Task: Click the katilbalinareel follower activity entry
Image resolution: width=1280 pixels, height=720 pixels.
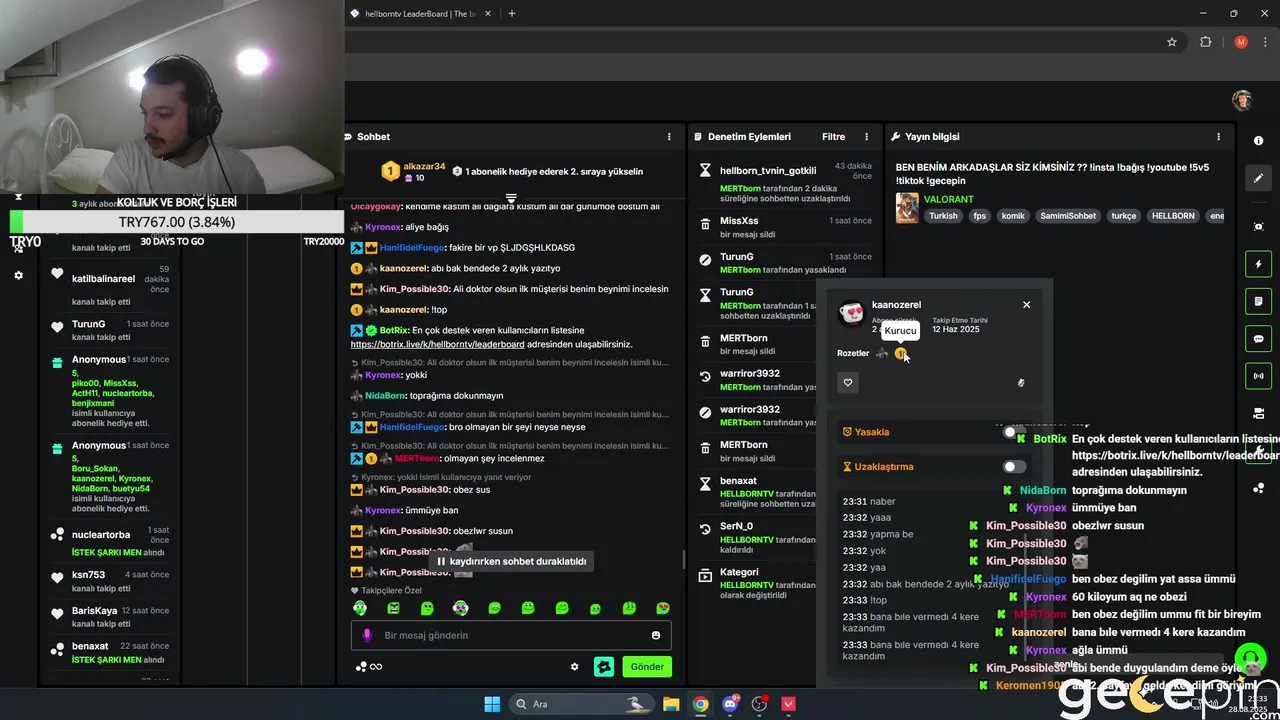Action: [x=113, y=284]
